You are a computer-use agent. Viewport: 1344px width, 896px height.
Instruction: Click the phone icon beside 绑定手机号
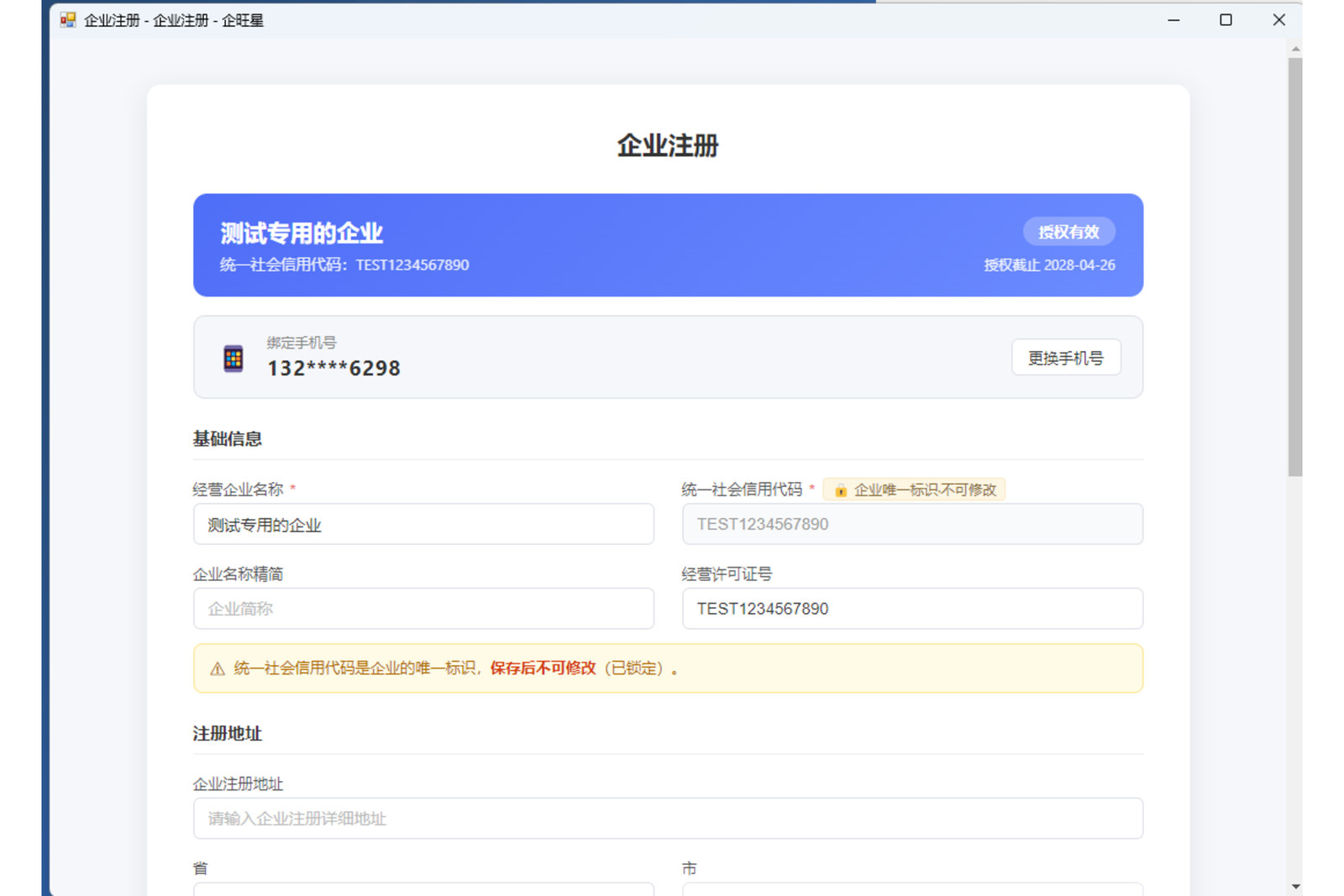point(234,359)
